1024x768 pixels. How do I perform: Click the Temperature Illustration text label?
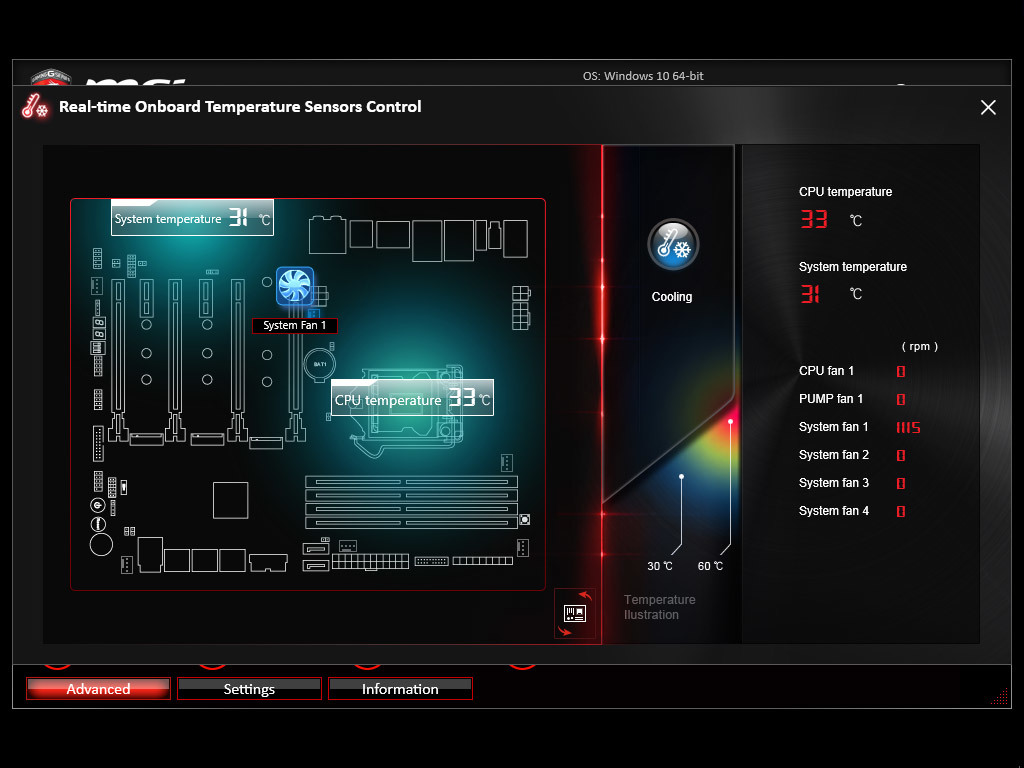[x=660, y=607]
